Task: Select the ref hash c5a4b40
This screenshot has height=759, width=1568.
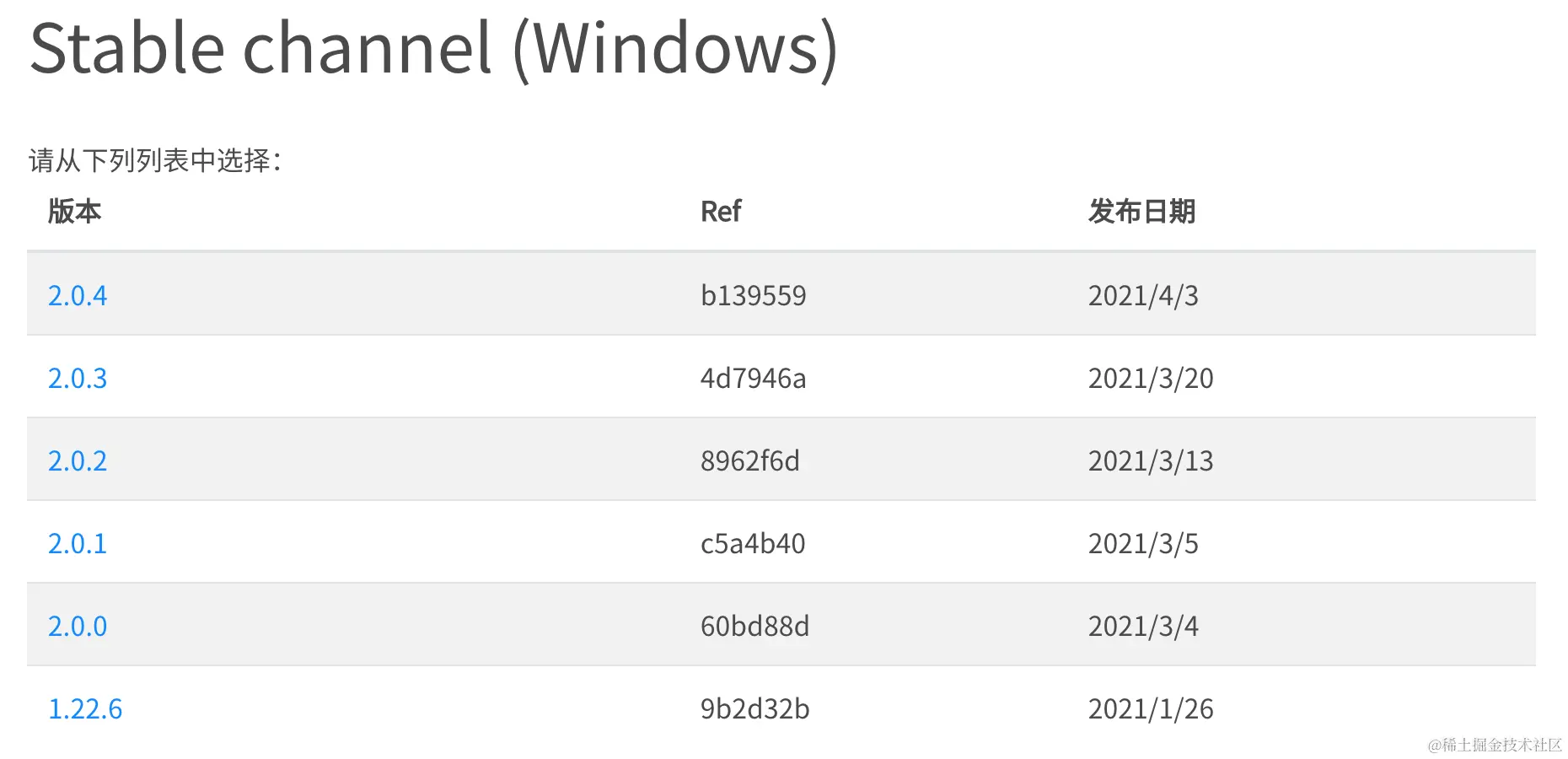Action: pyautogui.click(x=754, y=543)
